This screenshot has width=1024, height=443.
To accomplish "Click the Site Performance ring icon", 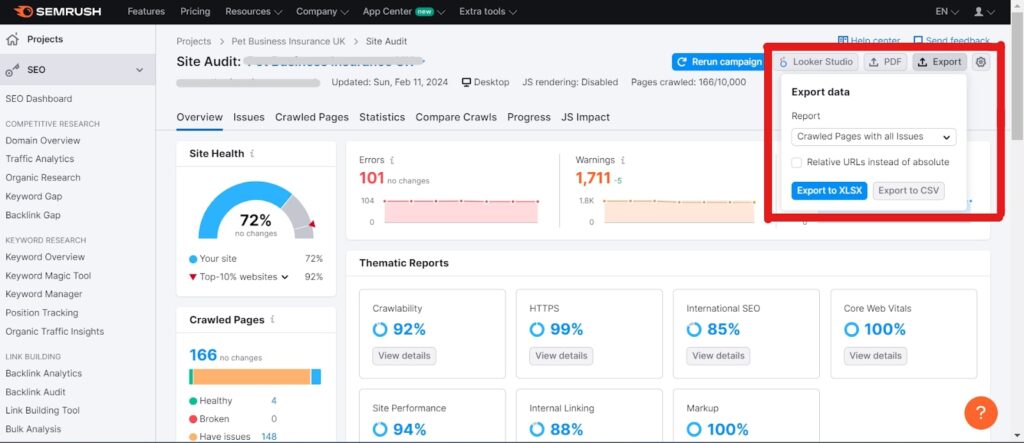I will [x=380, y=429].
